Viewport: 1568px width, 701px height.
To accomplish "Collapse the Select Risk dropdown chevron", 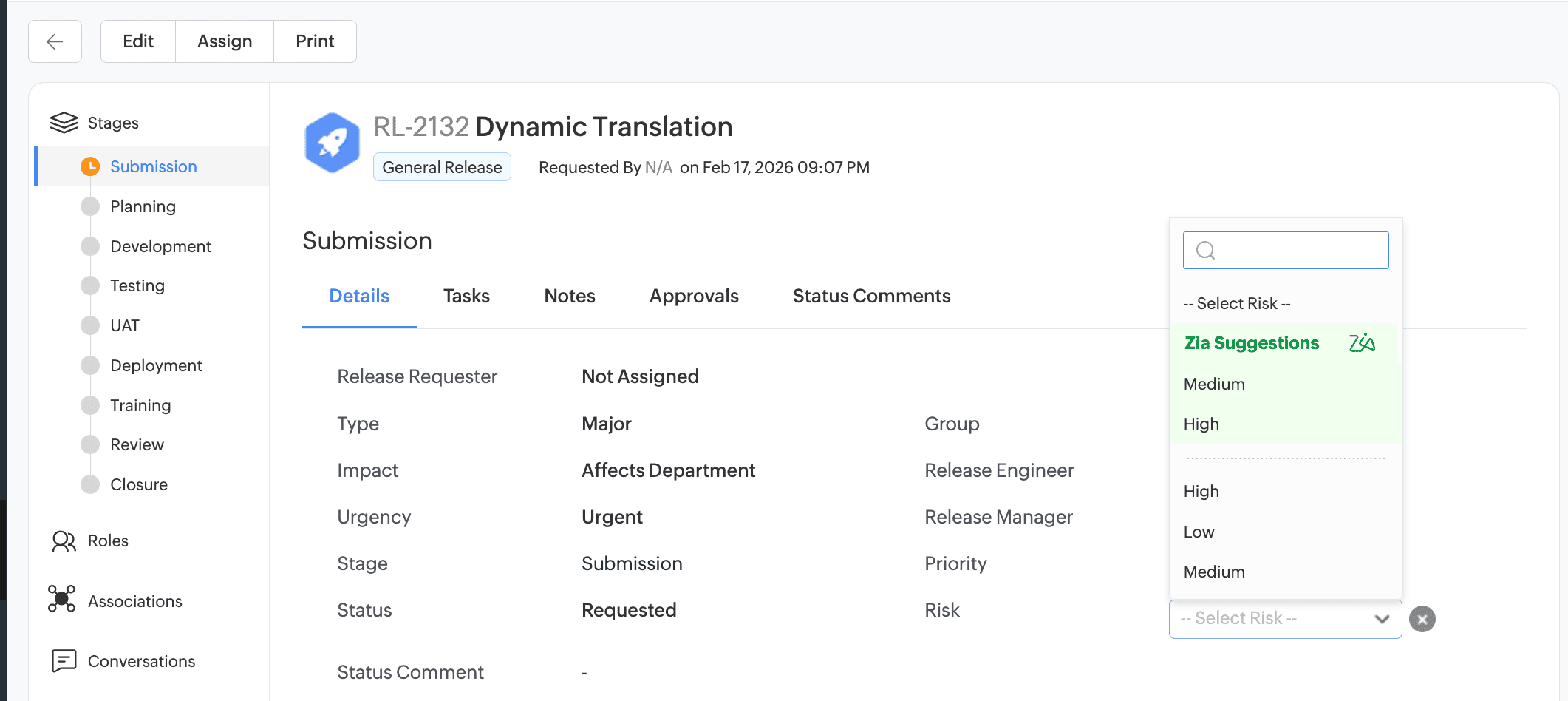I will [1381, 619].
